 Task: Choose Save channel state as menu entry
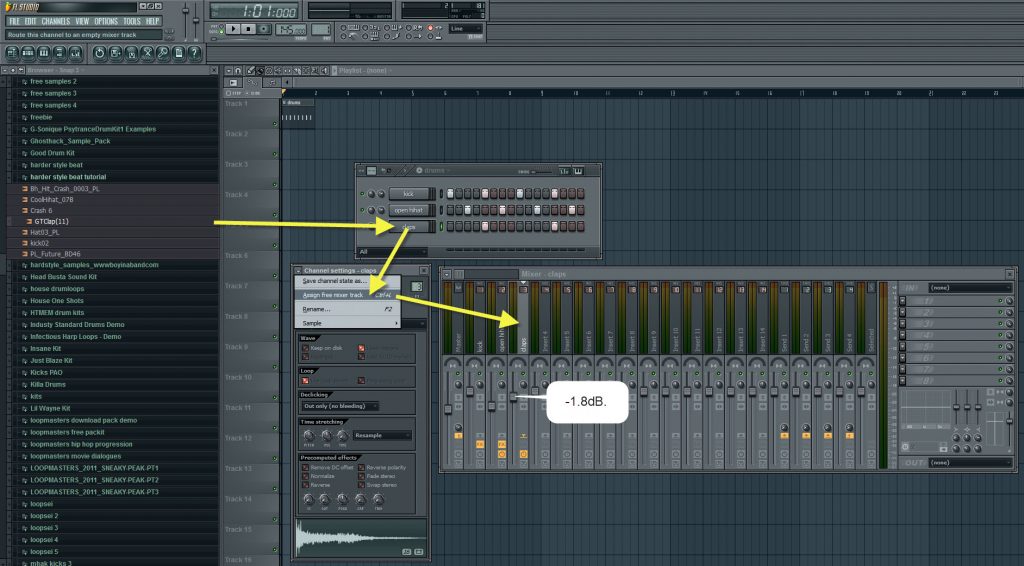click(x=347, y=281)
